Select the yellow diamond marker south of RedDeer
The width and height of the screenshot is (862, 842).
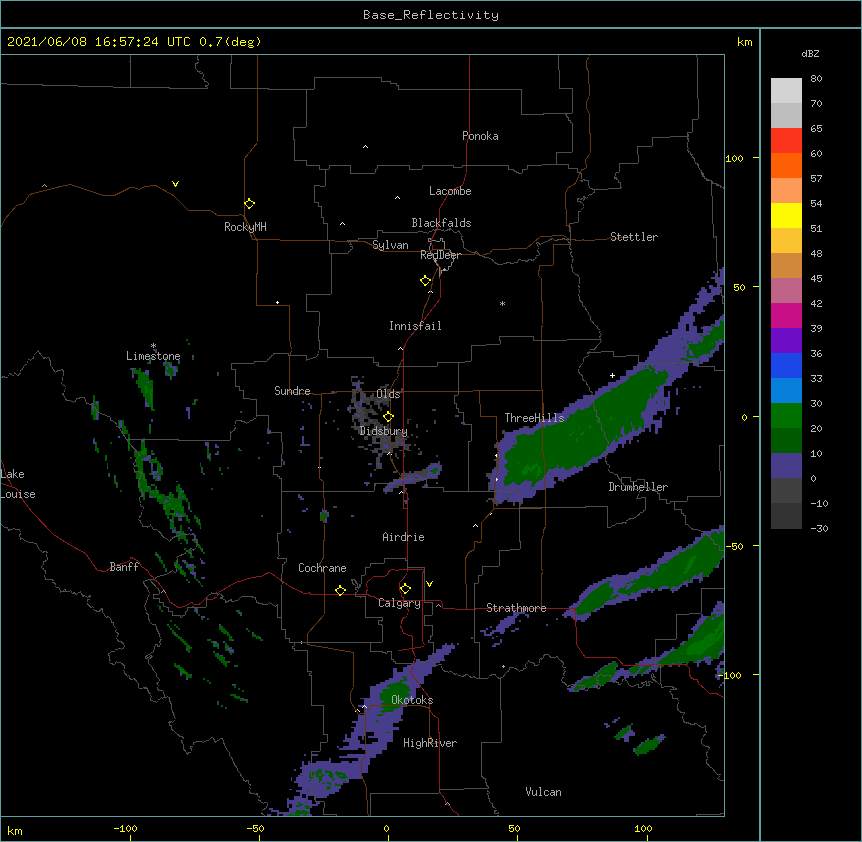point(426,281)
